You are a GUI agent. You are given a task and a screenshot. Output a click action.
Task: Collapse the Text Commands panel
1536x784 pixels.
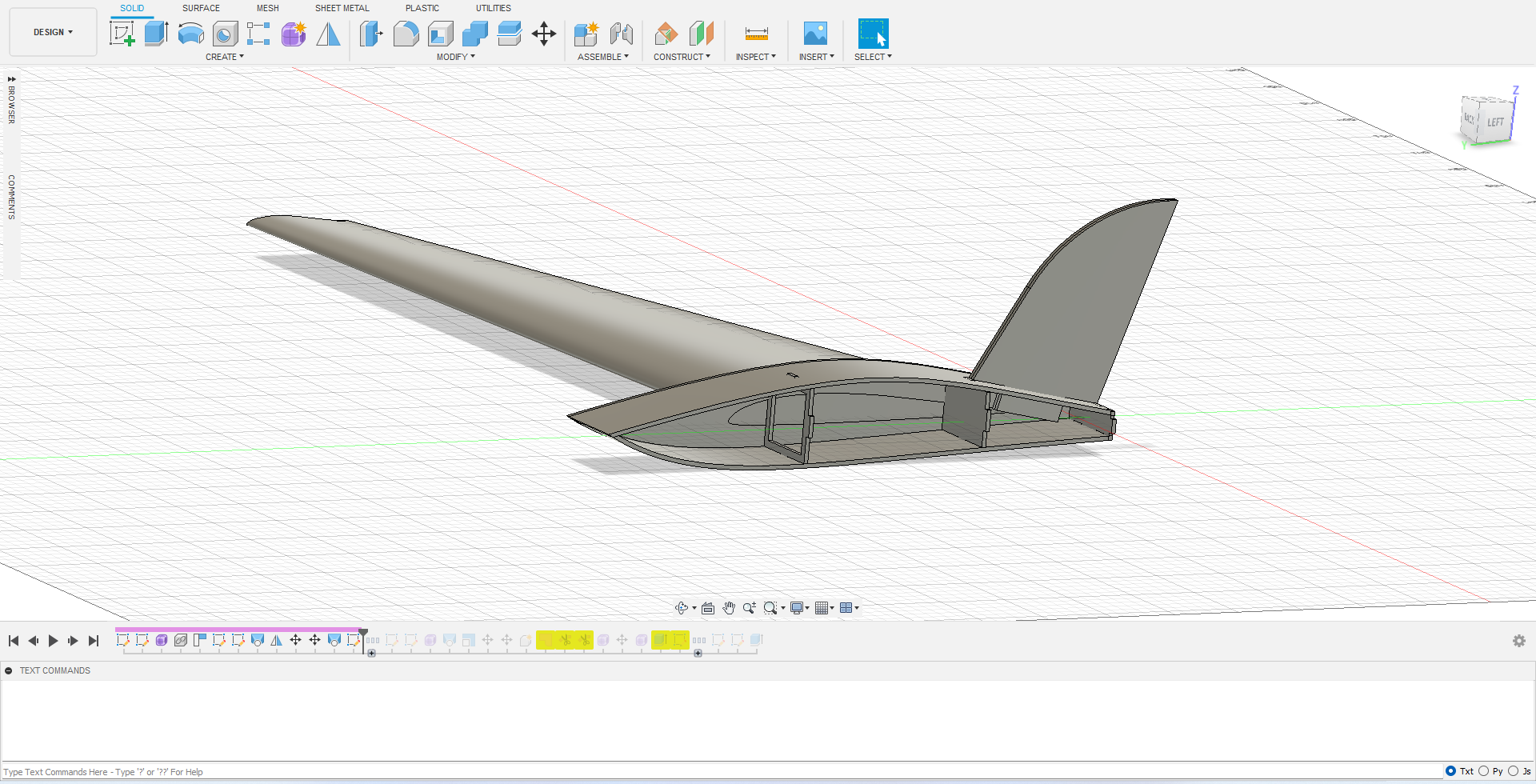9,670
